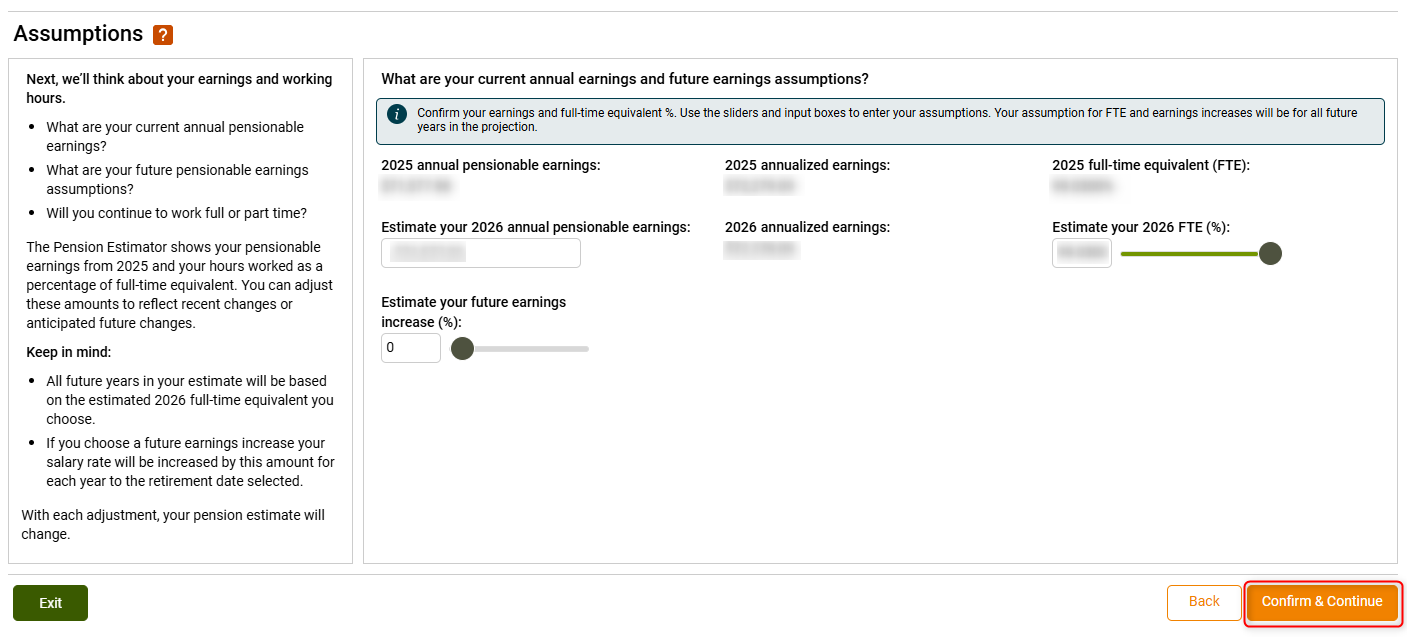Click the green track of the FTE slider

coord(1189,254)
